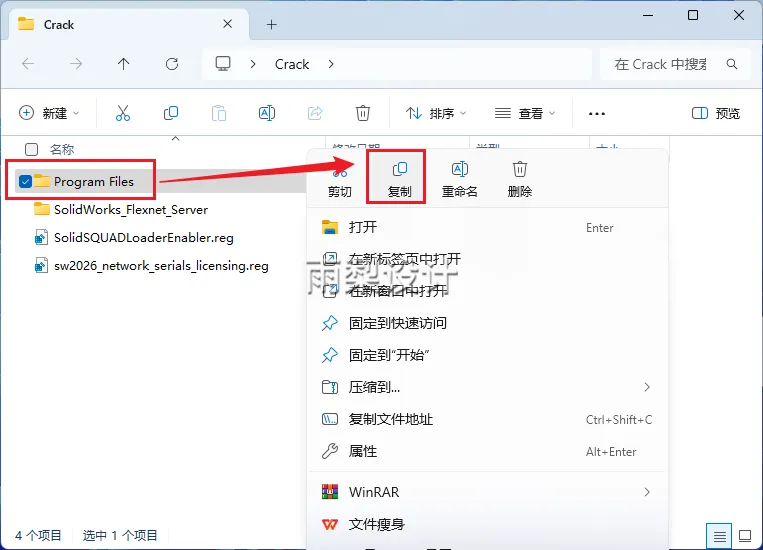
Task: Select sw2026_network_serials_licensing.reg file
Action: (152, 266)
